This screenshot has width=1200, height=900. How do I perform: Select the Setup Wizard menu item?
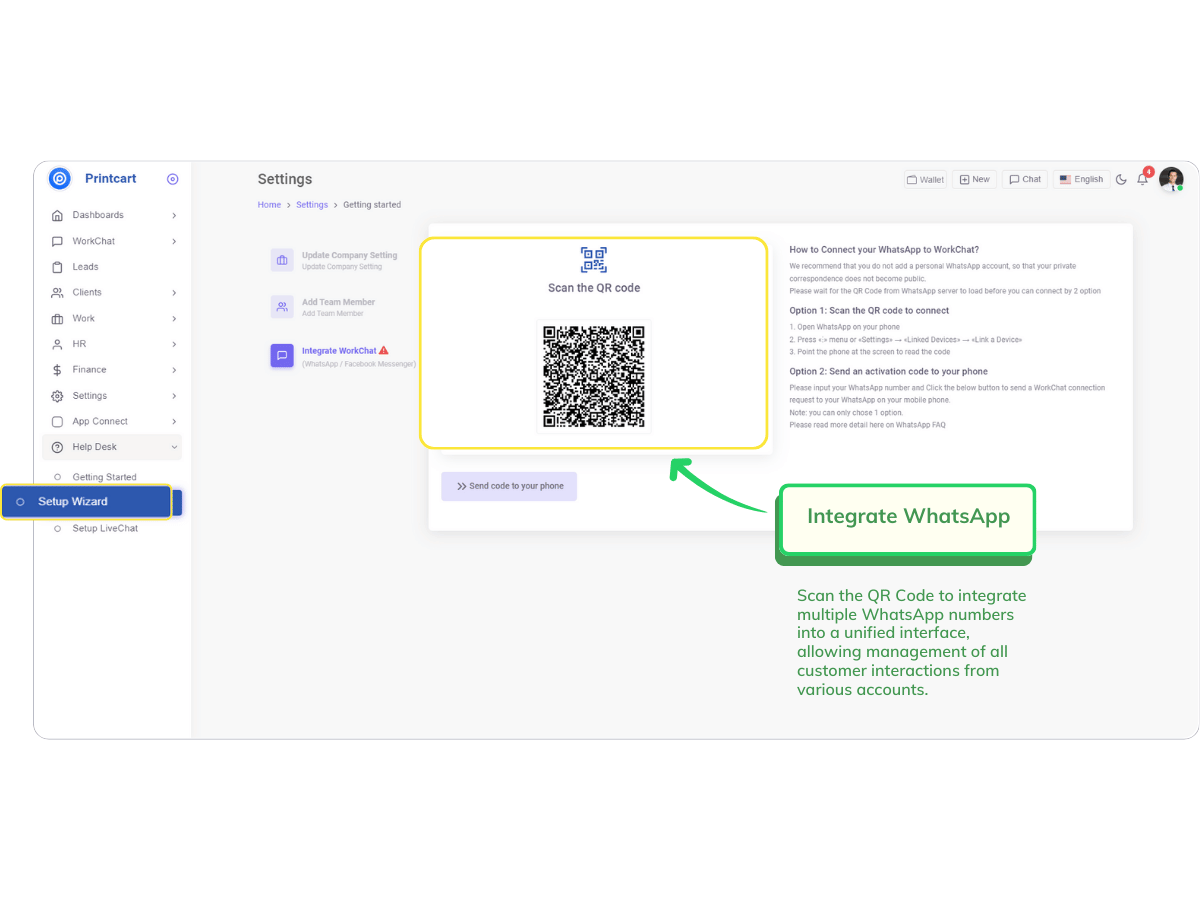coord(86,502)
